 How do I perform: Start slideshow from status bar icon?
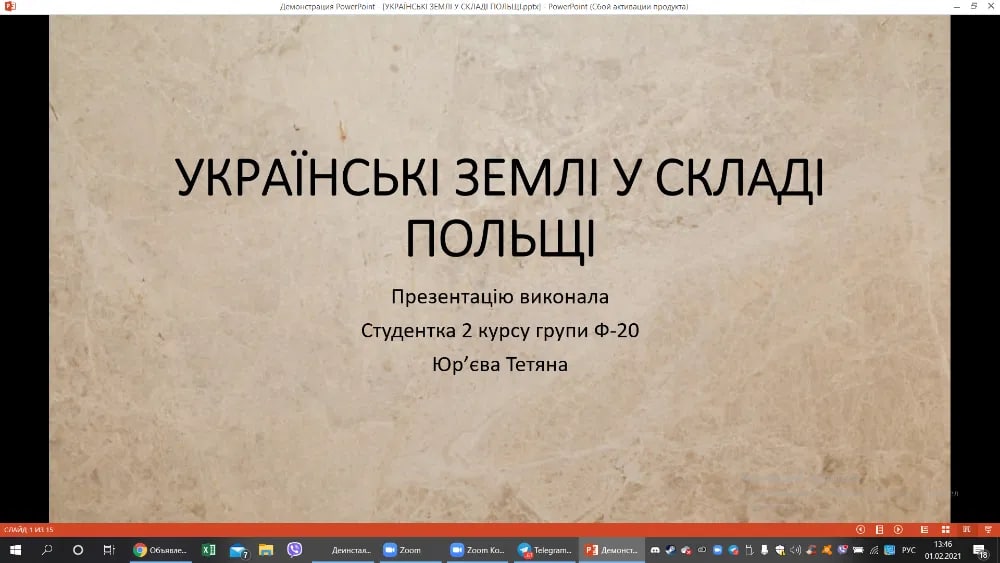tap(988, 529)
